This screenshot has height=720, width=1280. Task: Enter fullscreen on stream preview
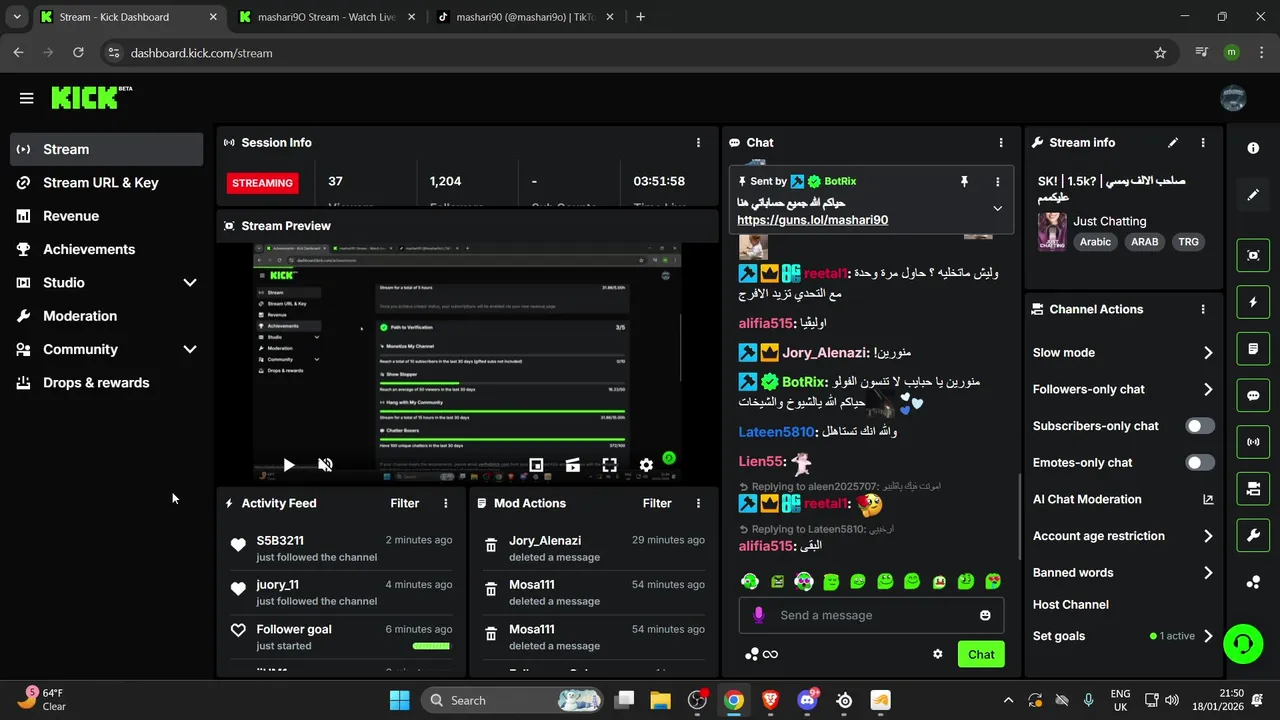[609, 465]
